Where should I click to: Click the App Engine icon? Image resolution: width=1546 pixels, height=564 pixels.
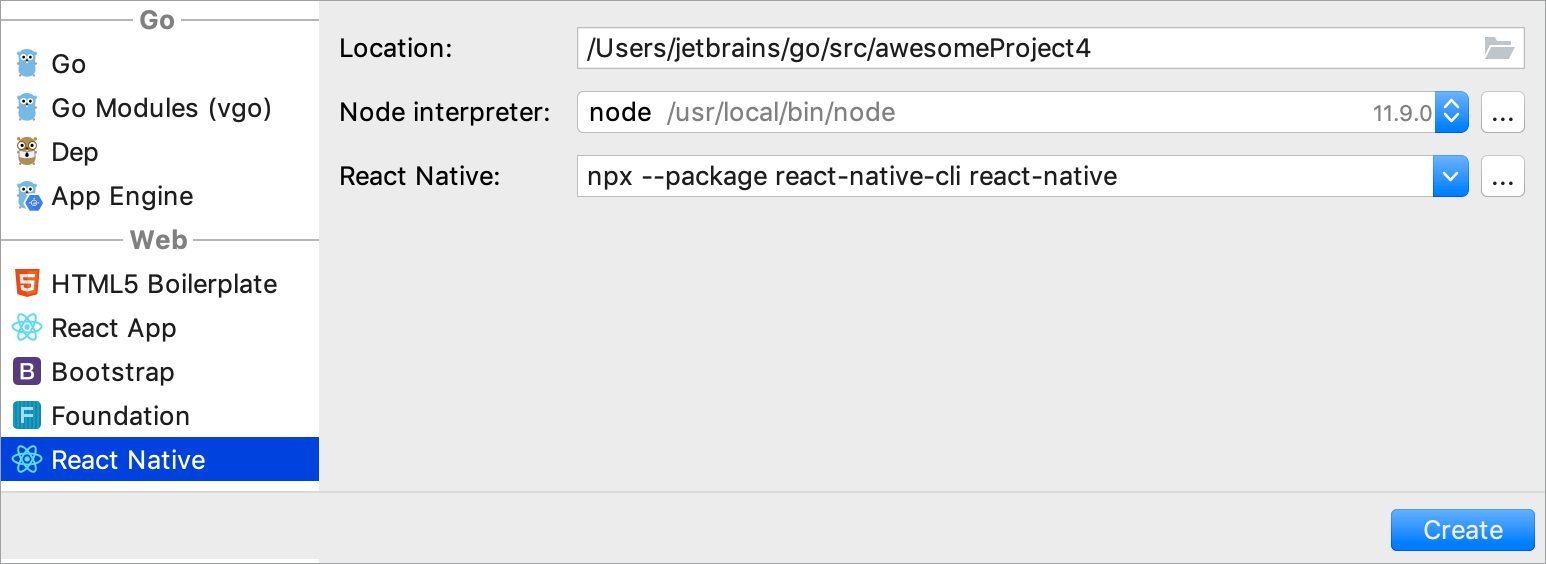[x=27, y=196]
